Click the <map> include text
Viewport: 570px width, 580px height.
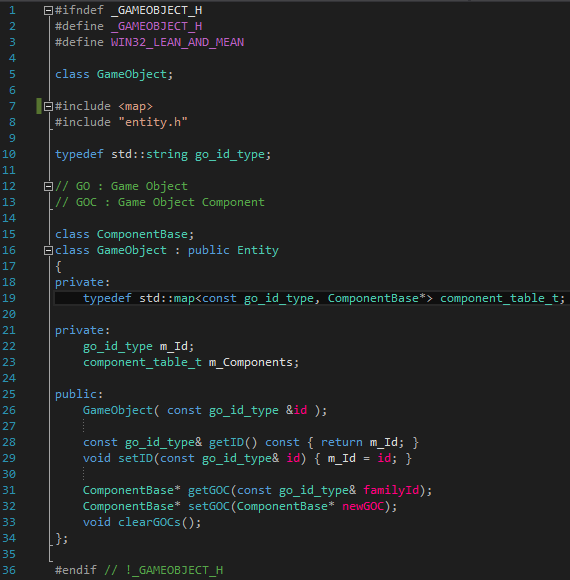pos(135,107)
